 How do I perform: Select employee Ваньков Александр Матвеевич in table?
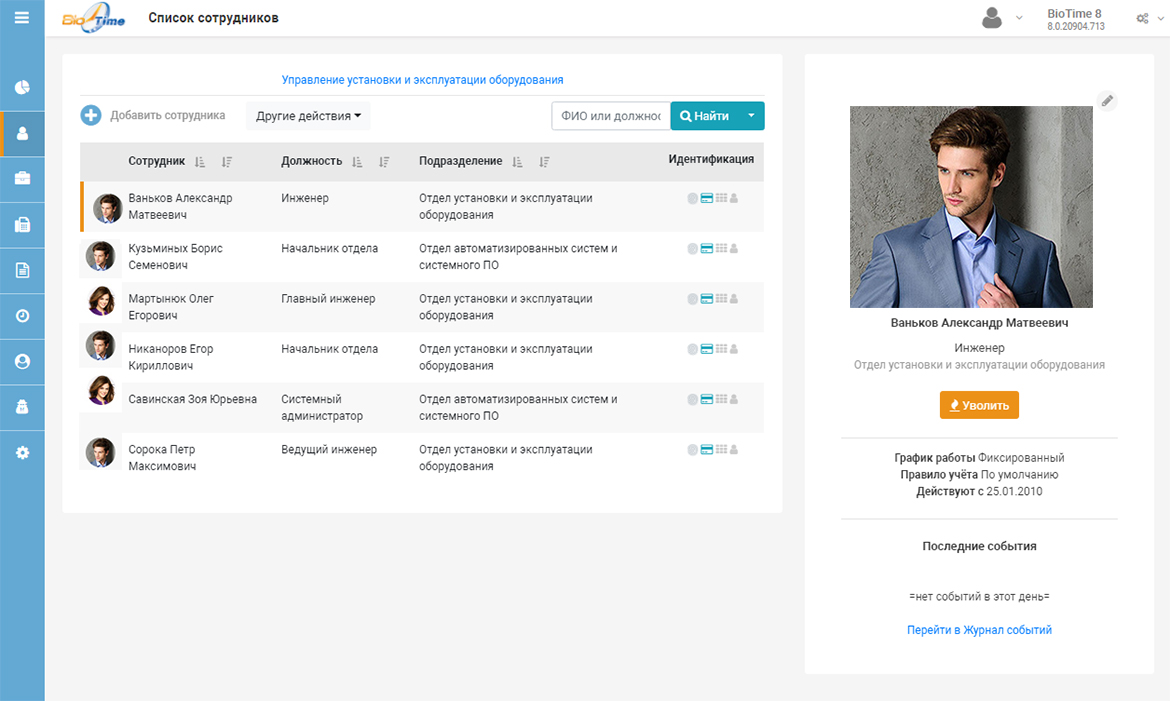coord(180,207)
